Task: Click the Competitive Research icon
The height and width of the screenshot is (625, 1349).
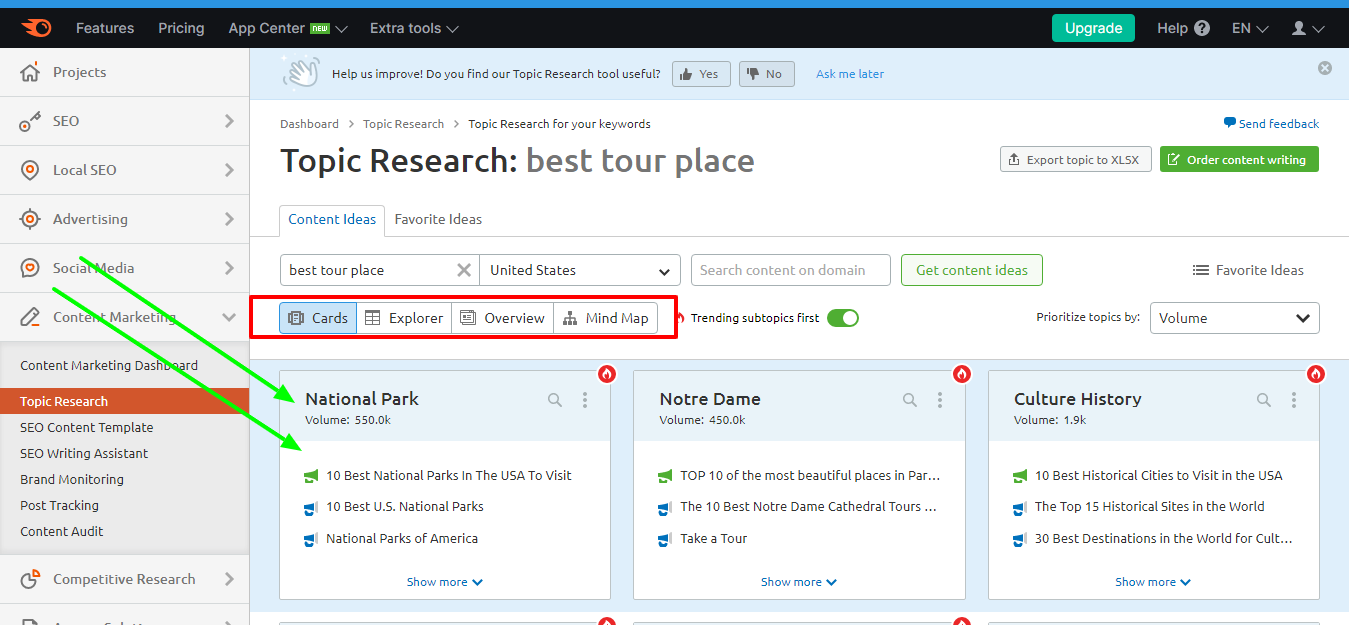Action: 30,579
